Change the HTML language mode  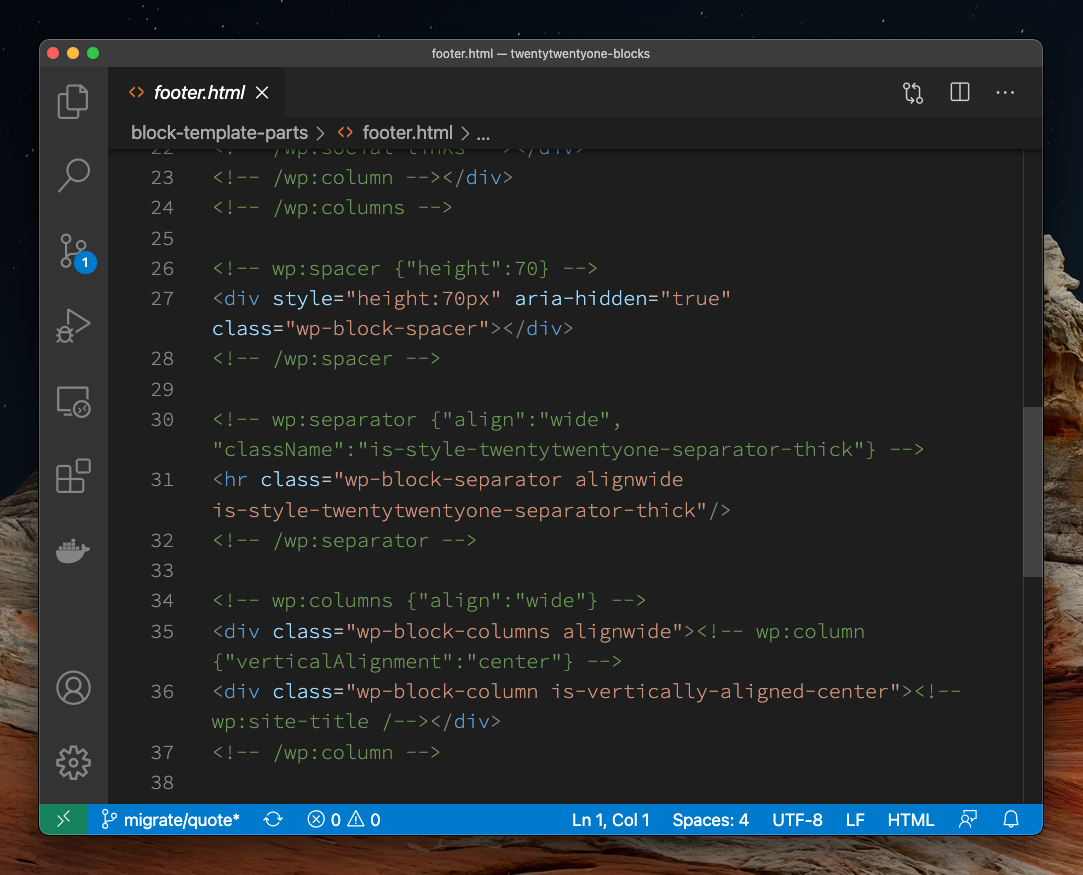(910, 819)
